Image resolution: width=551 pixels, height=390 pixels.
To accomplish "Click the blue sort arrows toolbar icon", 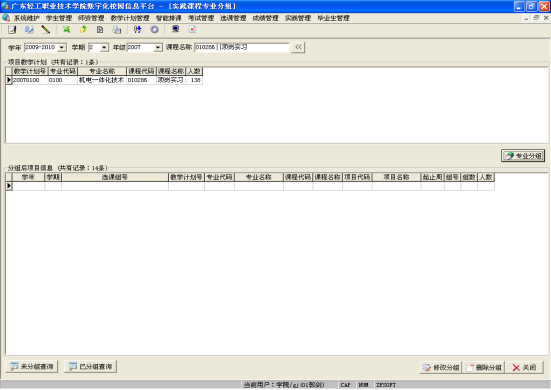I will click(137, 30).
